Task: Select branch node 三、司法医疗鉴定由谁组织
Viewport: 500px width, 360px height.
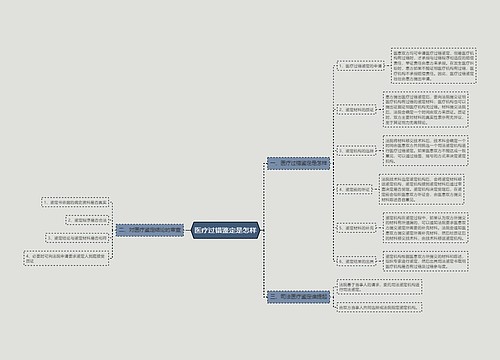Action: pyautogui.click(x=298, y=297)
